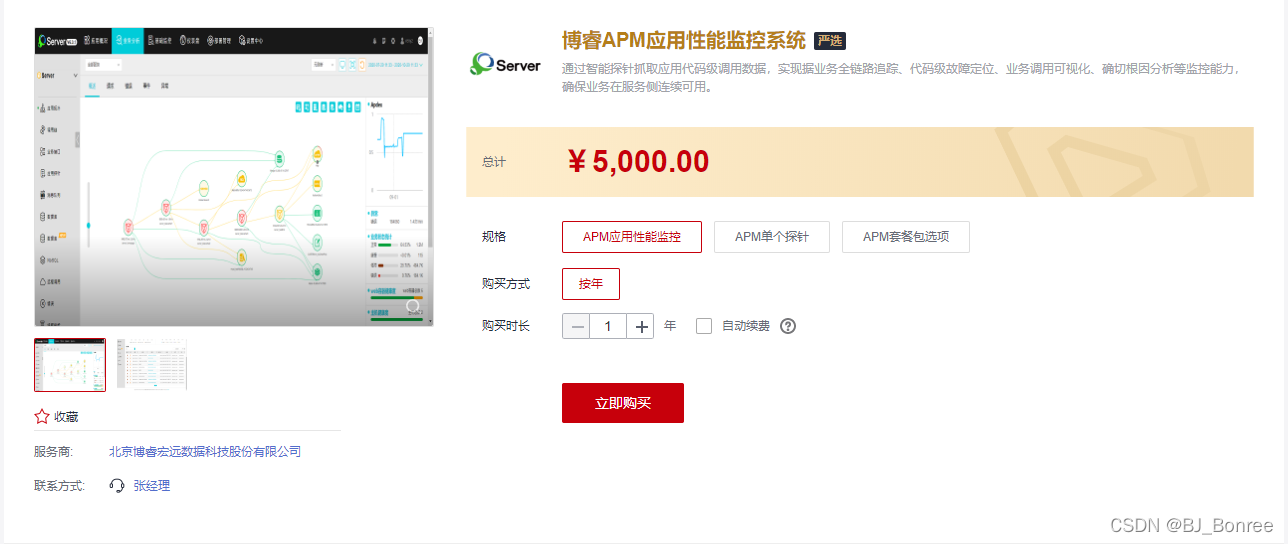The height and width of the screenshot is (544, 1288).
Task: Click the magnifier zoom icon on product image
Action: point(413,306)
